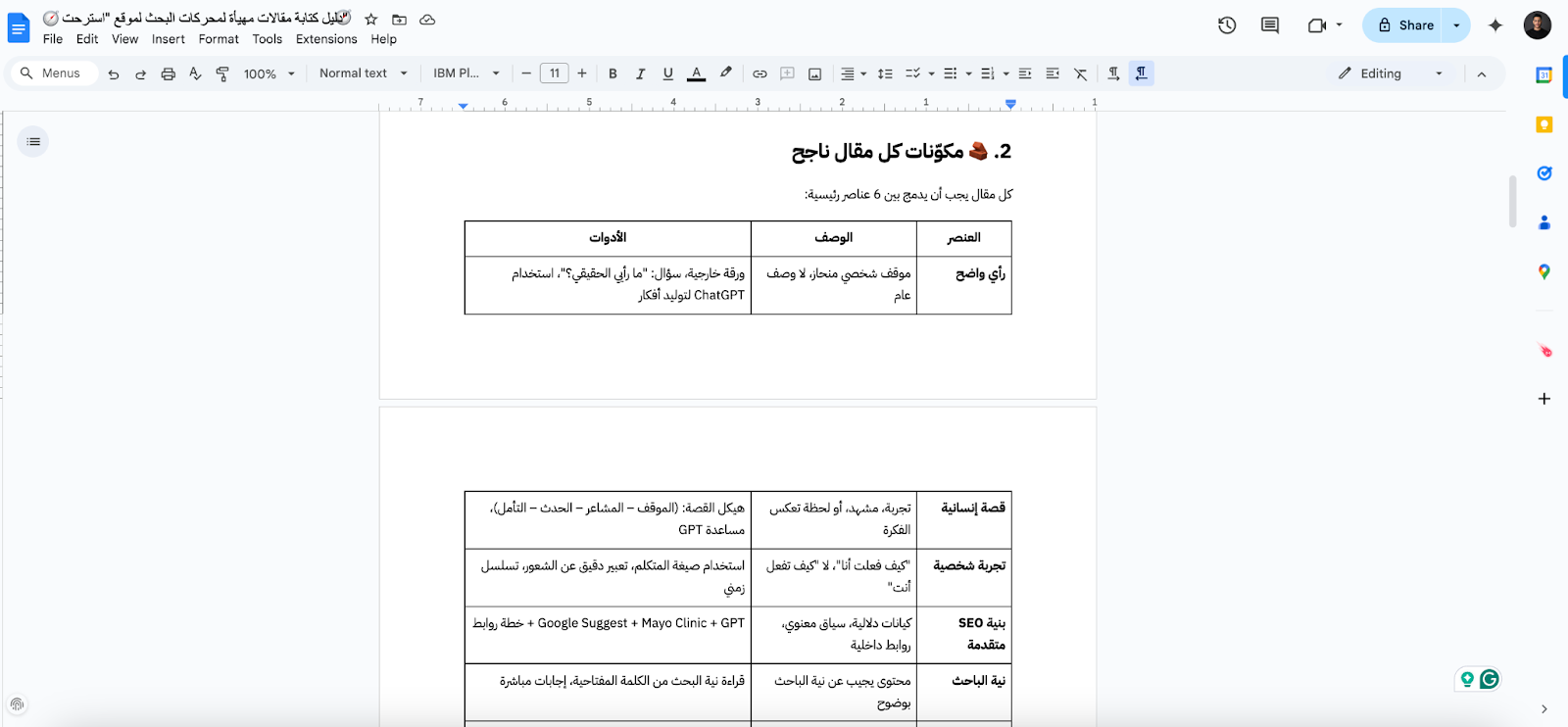The height and width of the screenshot is (727, 1568).
Task: Open Google Keep side panel
Action: click(1543, 124)
